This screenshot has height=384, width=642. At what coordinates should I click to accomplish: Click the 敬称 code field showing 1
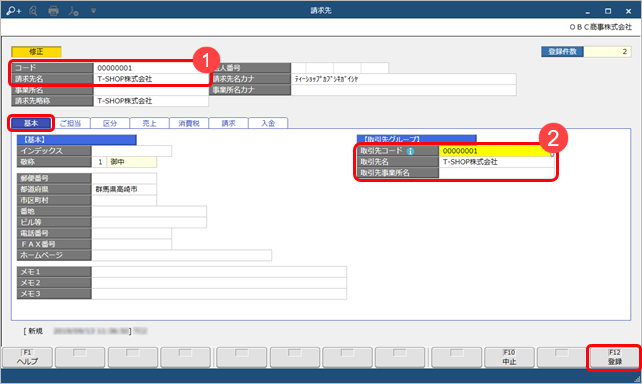click(x=99, y=162)
